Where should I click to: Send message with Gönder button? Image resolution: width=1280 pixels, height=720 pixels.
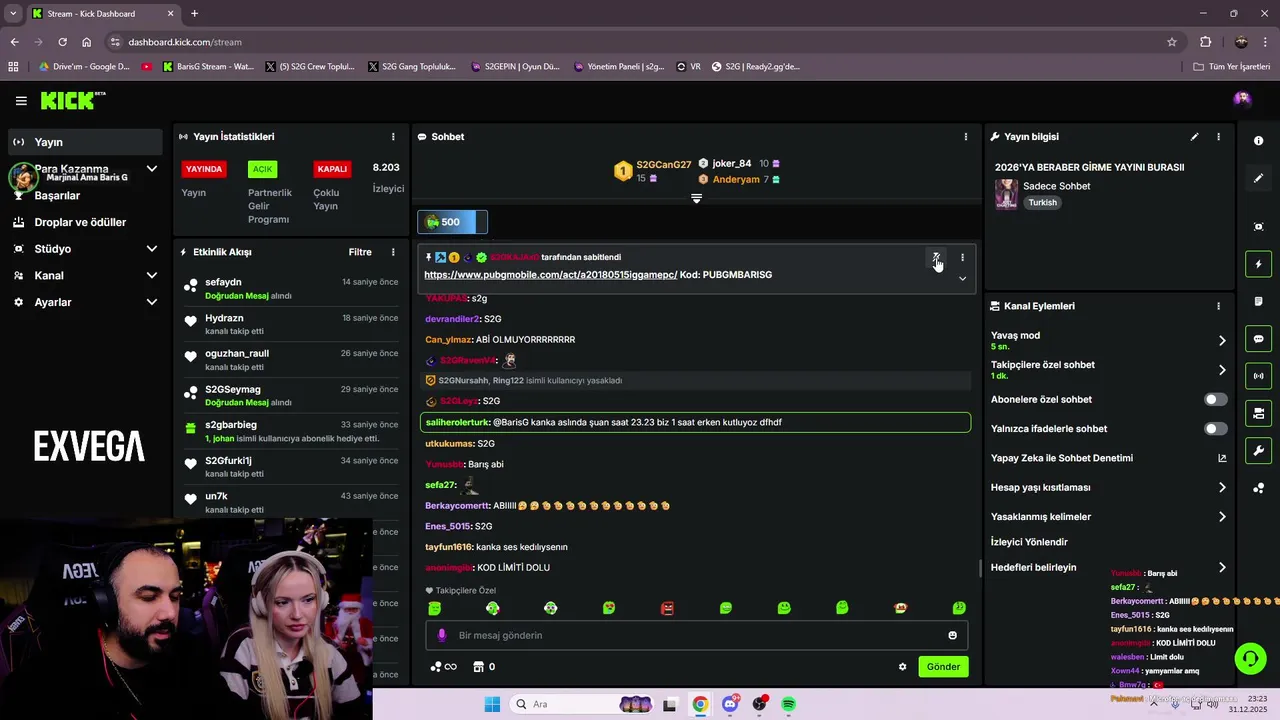tap(943, 667)
